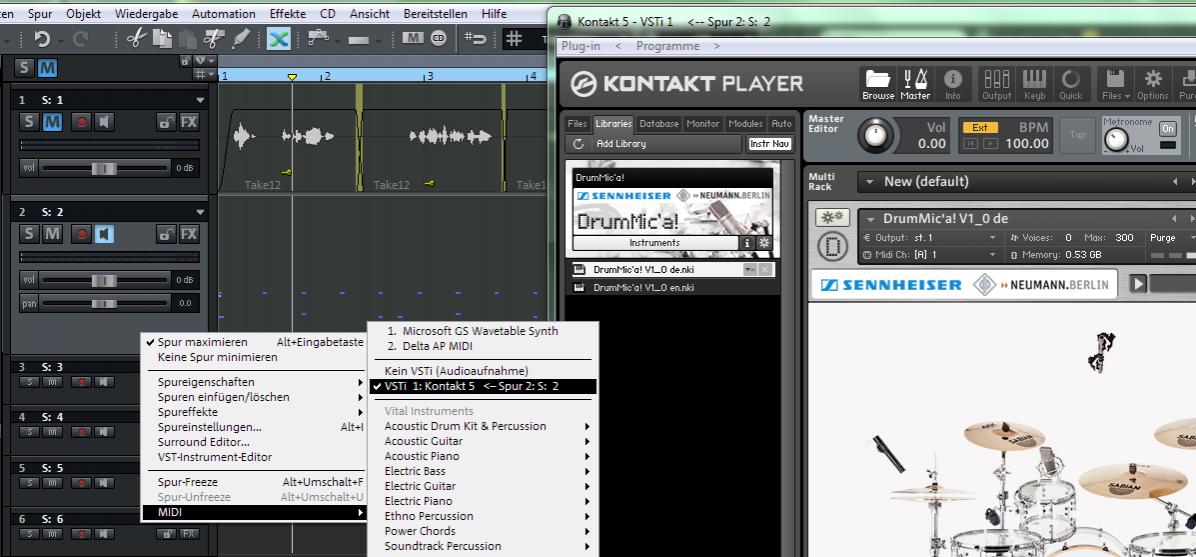Image resolution: width=1196 pixels, height=557 pixels.
Task: Click the Tap tempo button
Action: point(1077,134)
